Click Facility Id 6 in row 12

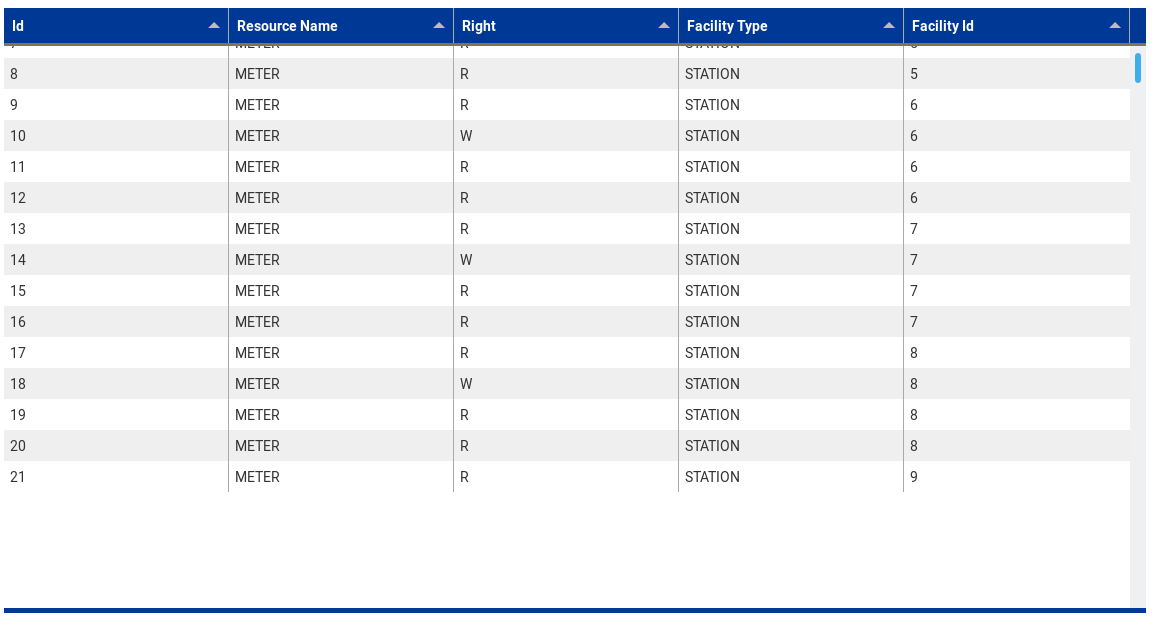pyautogui.click(x=914, y=197)
